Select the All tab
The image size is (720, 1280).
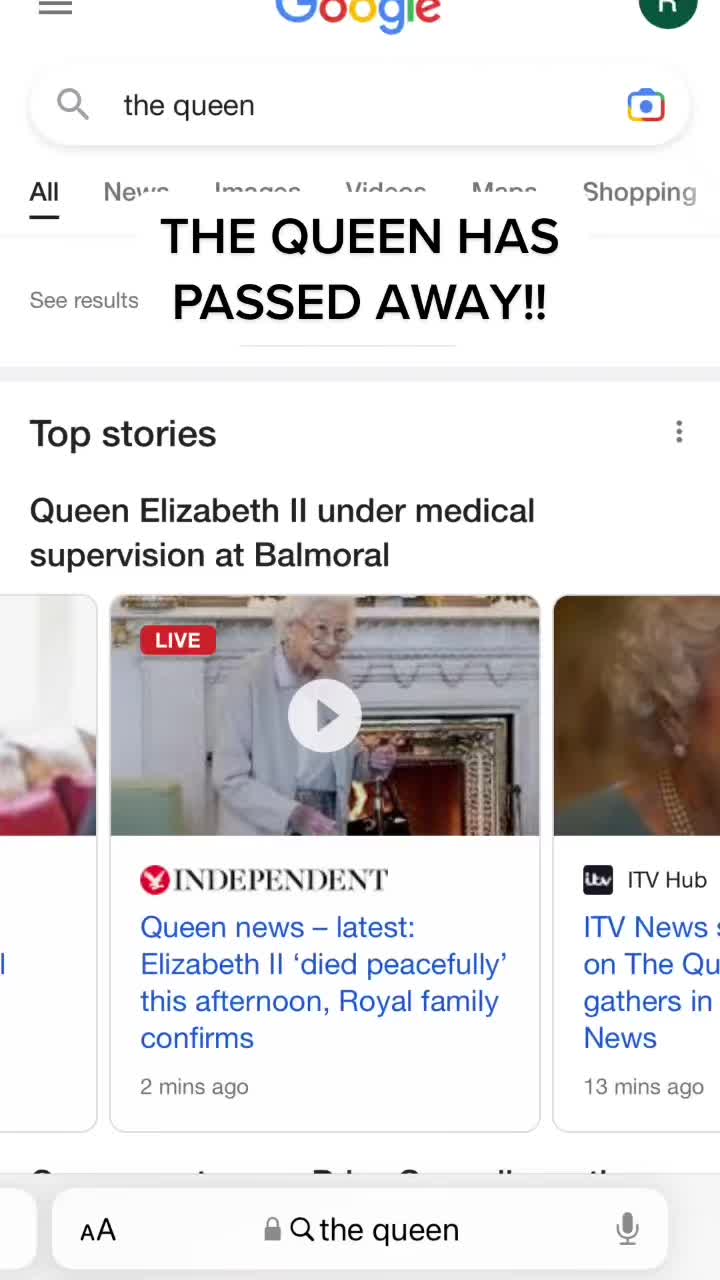pos(44,192)
